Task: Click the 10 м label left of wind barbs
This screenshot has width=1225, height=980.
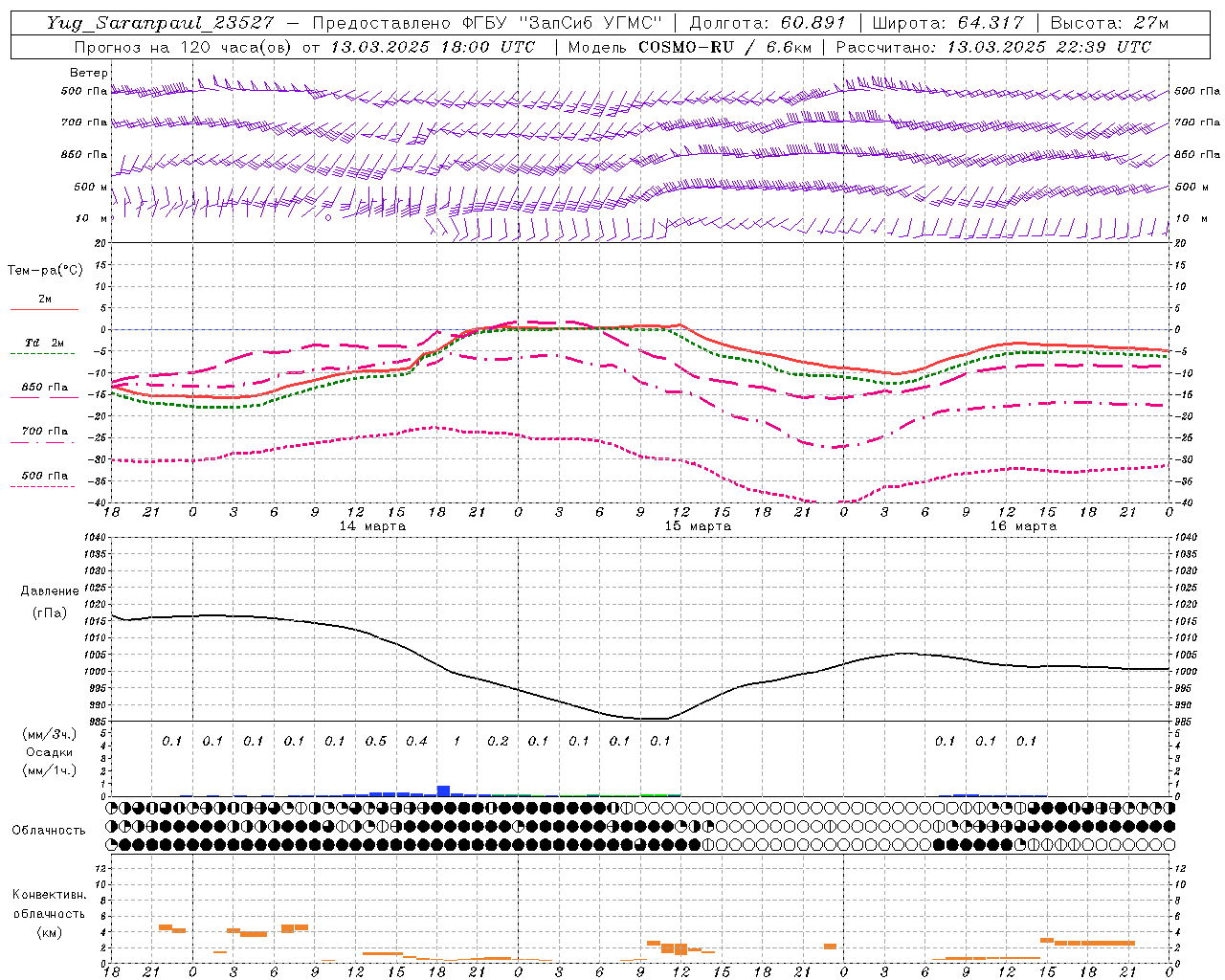Action: click(x=91, y=218)
